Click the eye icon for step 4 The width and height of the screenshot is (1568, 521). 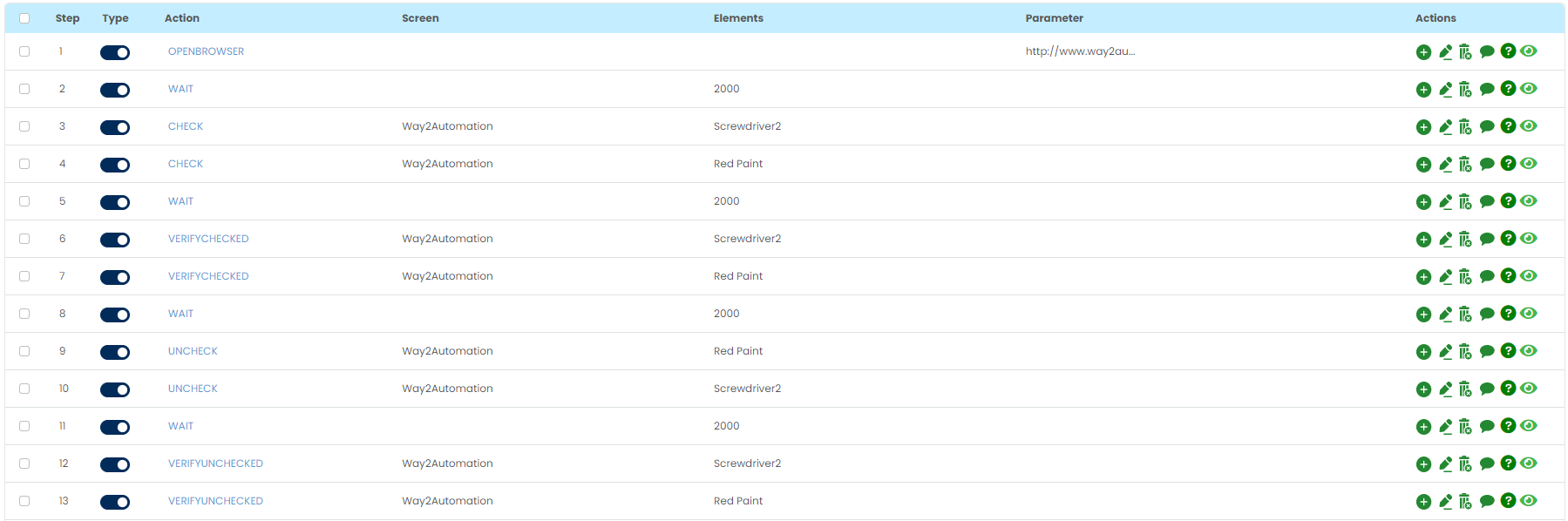1529,163
